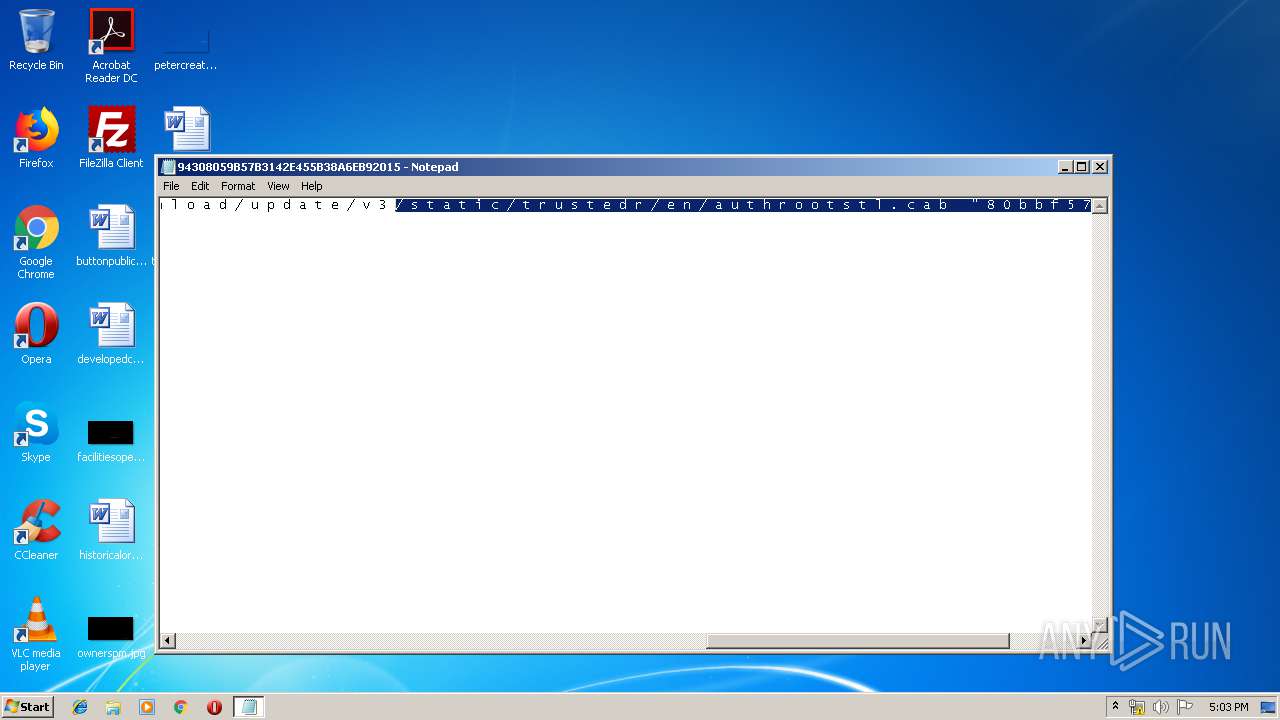Image resolution: width=1280 pixels, height=720 pixels.
Task: Select buttonpublic... Word document
Action: (x=111, y=237)
